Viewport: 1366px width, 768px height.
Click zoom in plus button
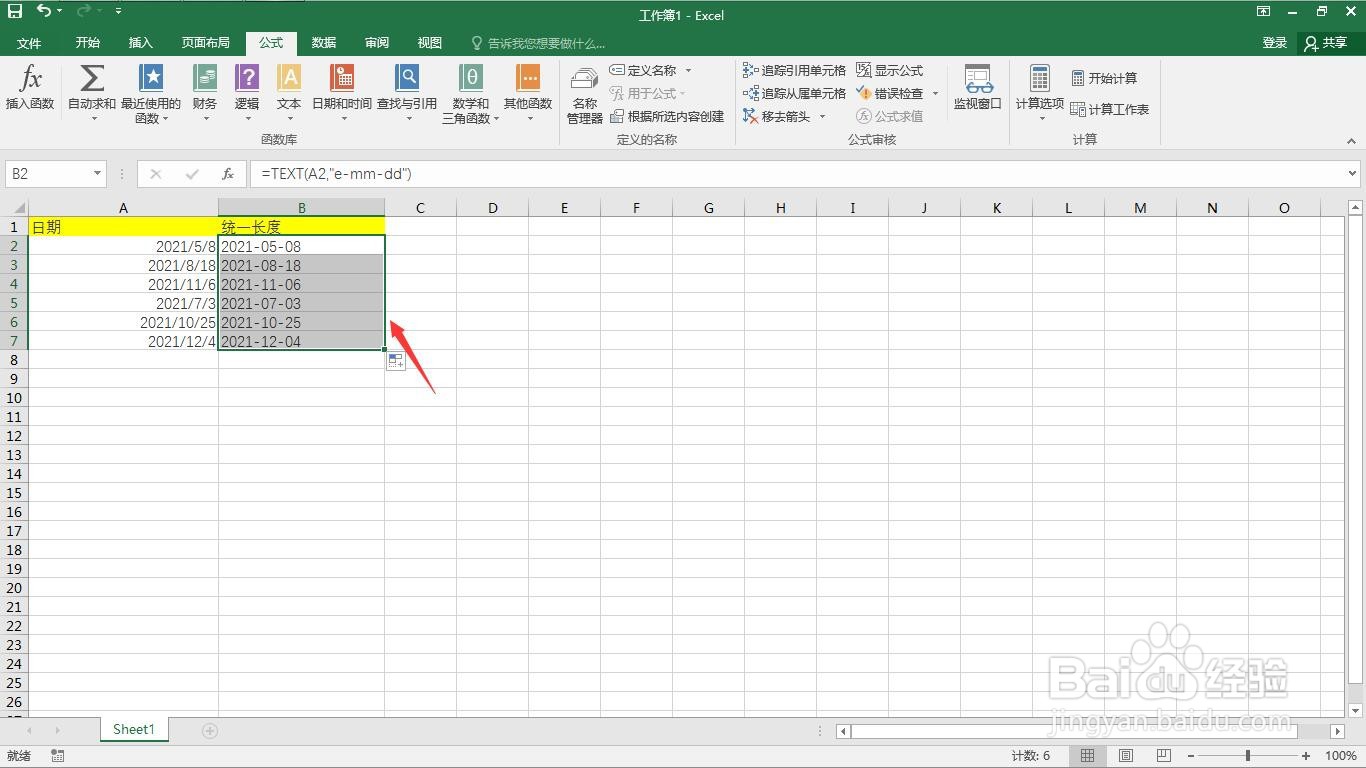pos(1306,756)
